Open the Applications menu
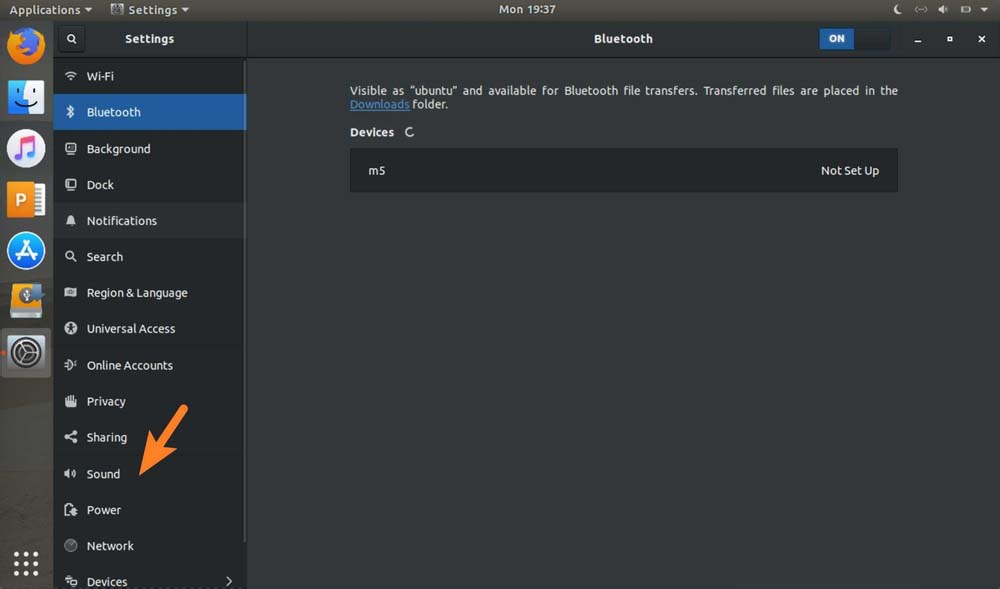This screenshot has height=589, width=1000. coord(50,10)
